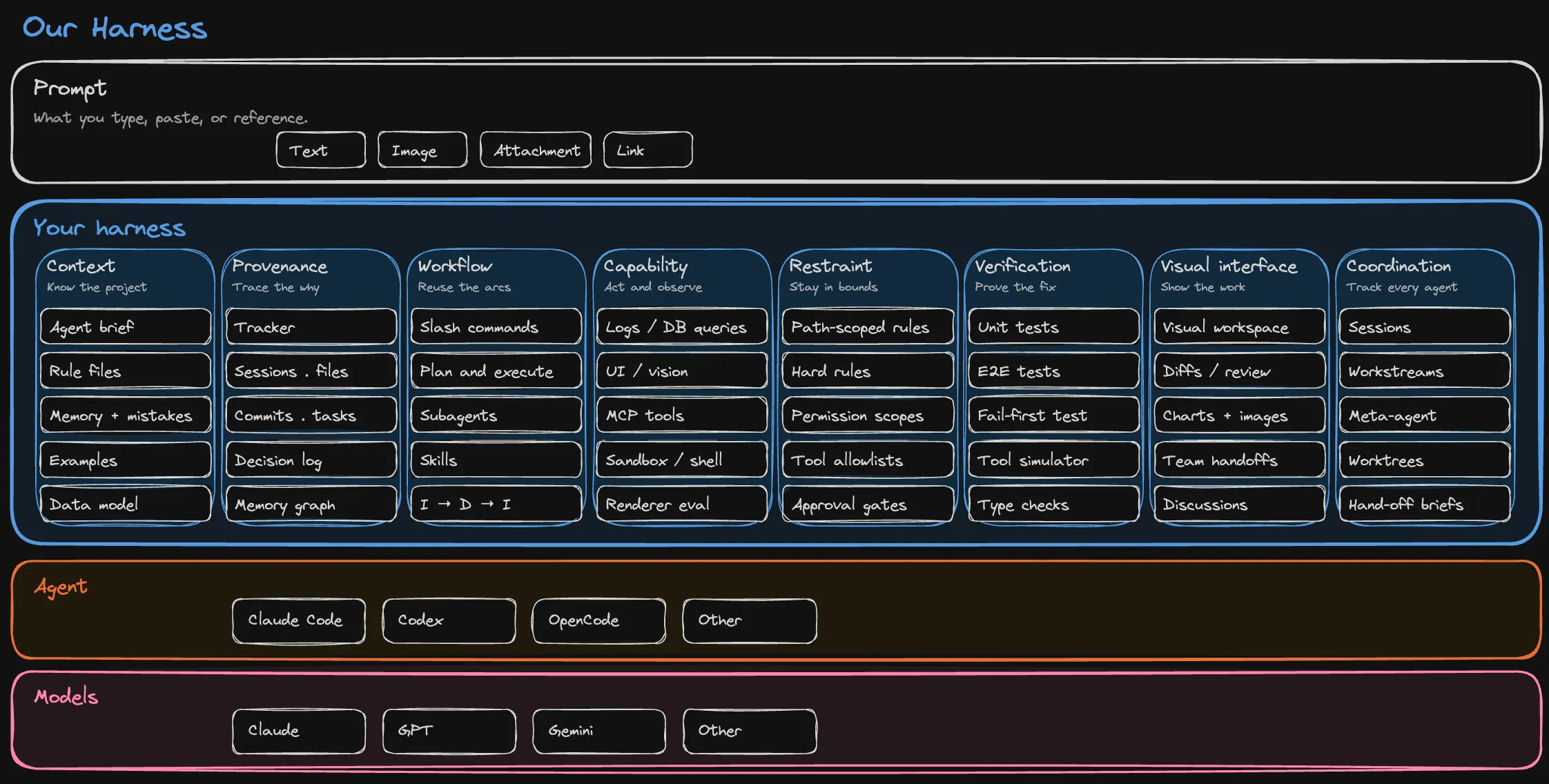Select the Link box
Image resolution: width=1549 pixels, height=784 pixels.
coord(647,150)
